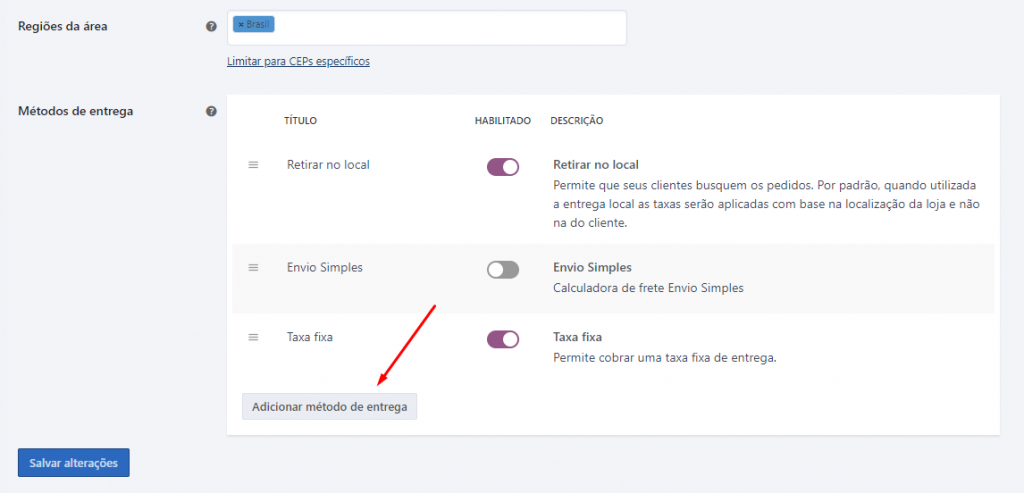This screenshot has height=493, width=1024.
Task: Disable the Retirar no local method
Action: [x=503, y=167]
